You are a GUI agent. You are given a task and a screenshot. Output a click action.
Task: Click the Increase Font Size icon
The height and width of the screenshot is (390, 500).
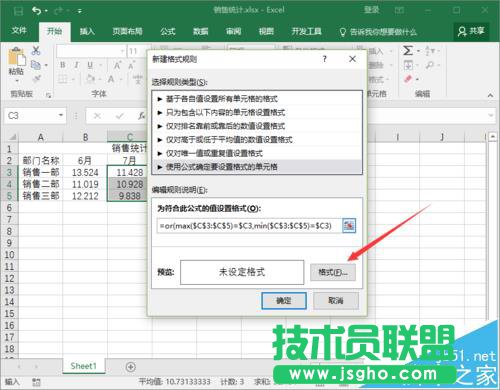(117, 65)
